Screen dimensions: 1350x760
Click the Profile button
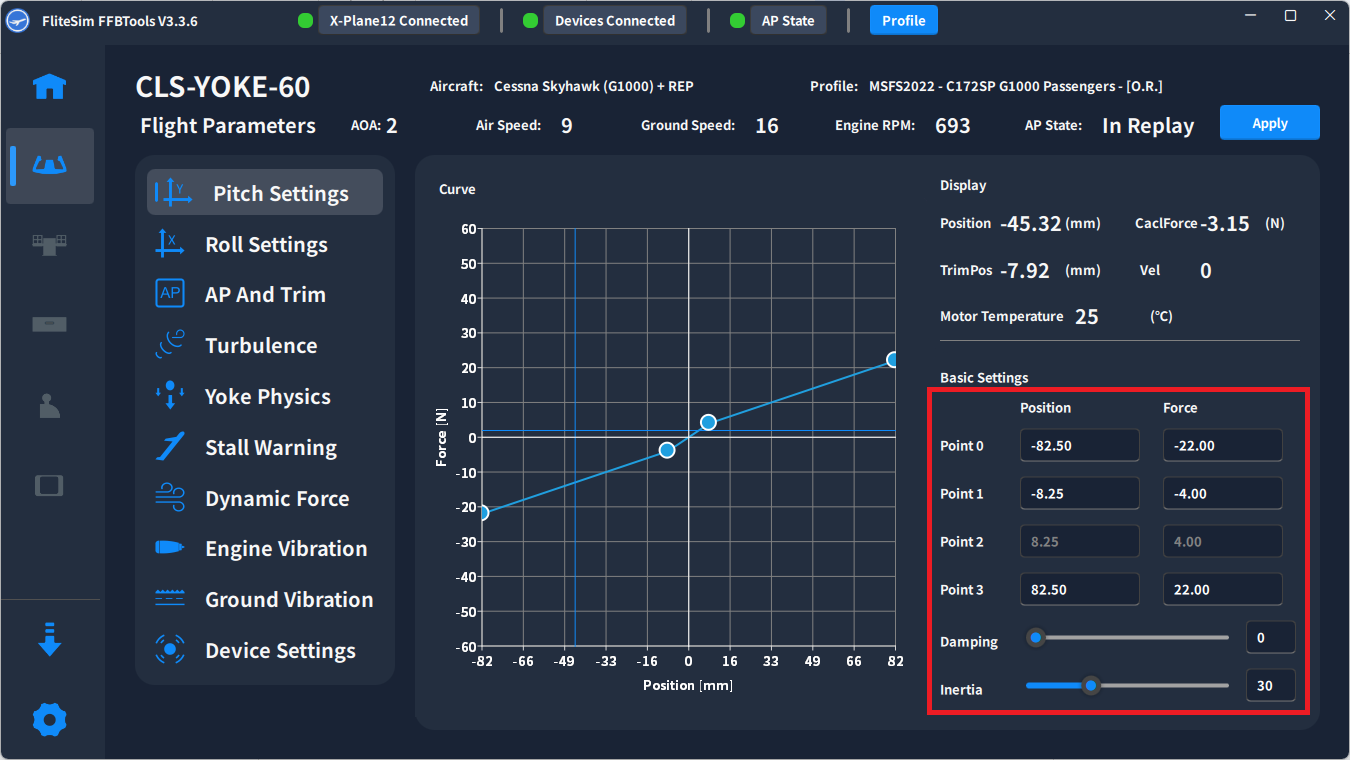point(904,20)
